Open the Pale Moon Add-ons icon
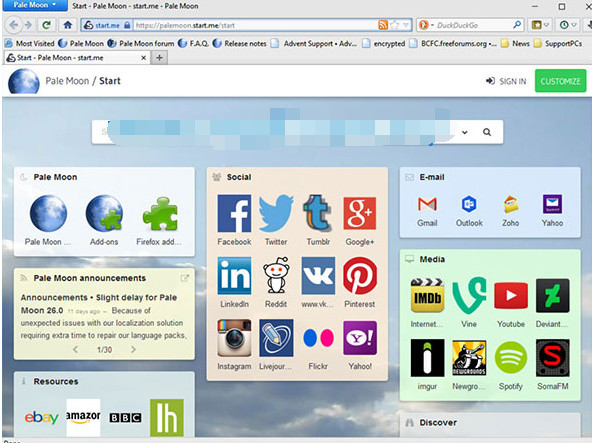The height and width of the screenshot is (443, 592). 104,213
